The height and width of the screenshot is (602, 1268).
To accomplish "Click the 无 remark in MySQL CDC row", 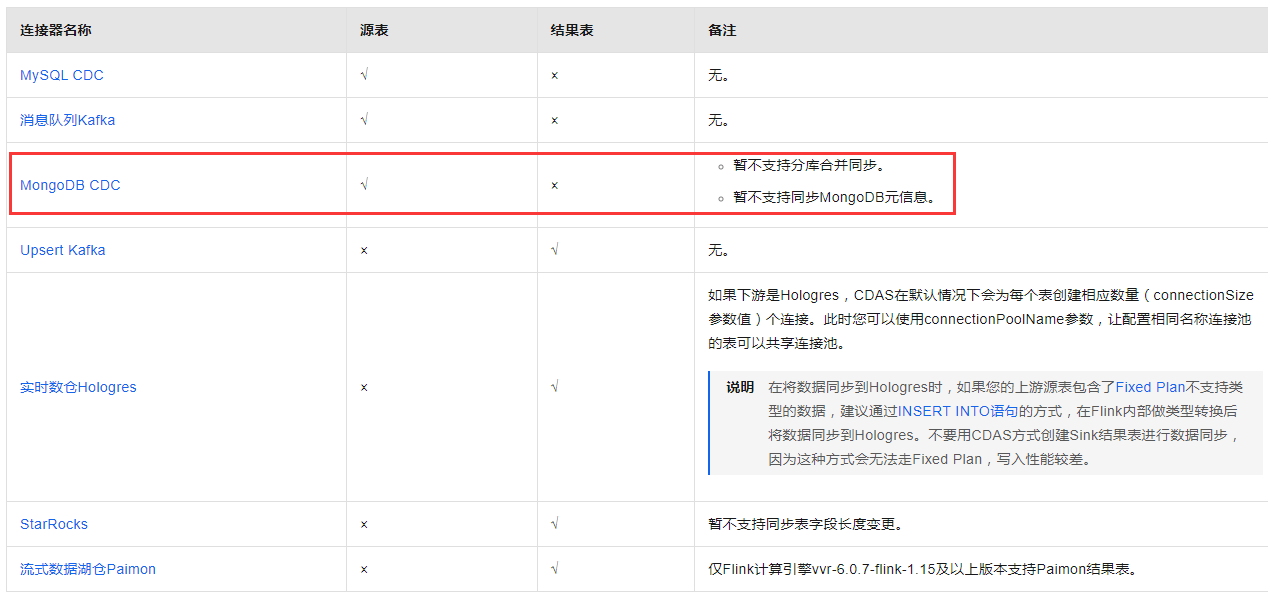I will pyautogui.click(x=718, y=75).
